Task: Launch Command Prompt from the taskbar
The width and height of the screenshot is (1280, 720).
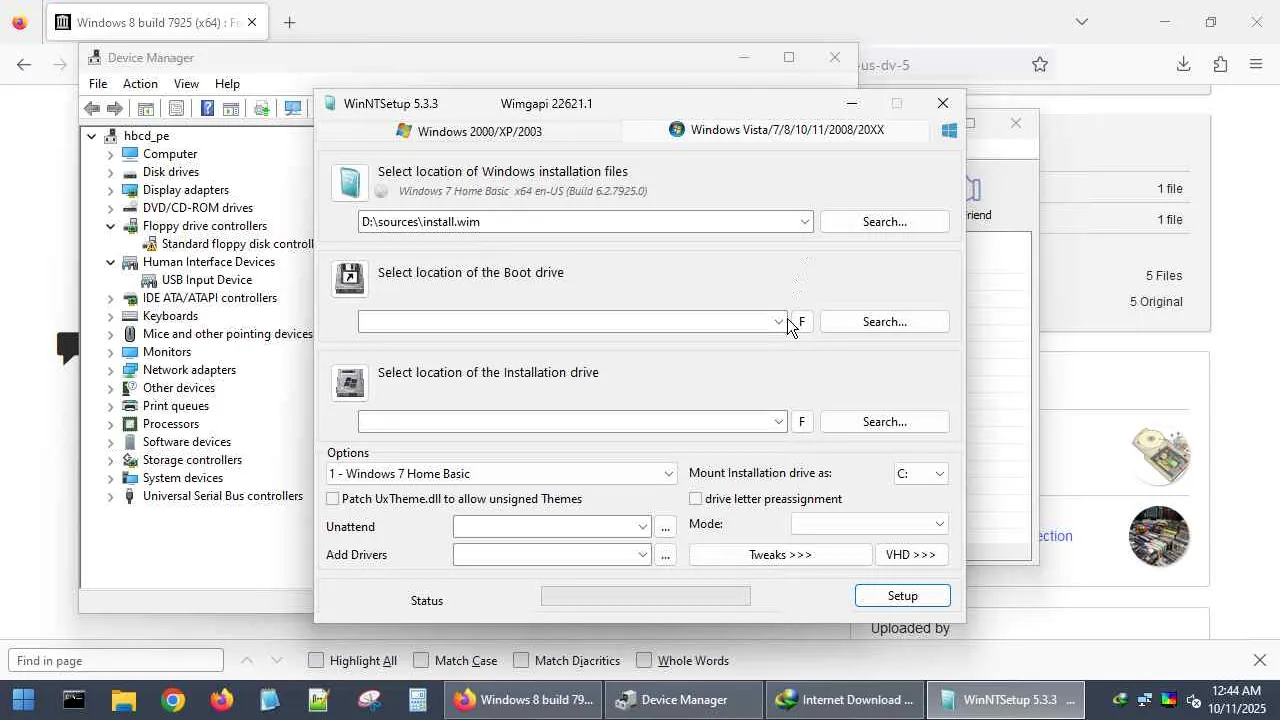Action: [74, 700]
